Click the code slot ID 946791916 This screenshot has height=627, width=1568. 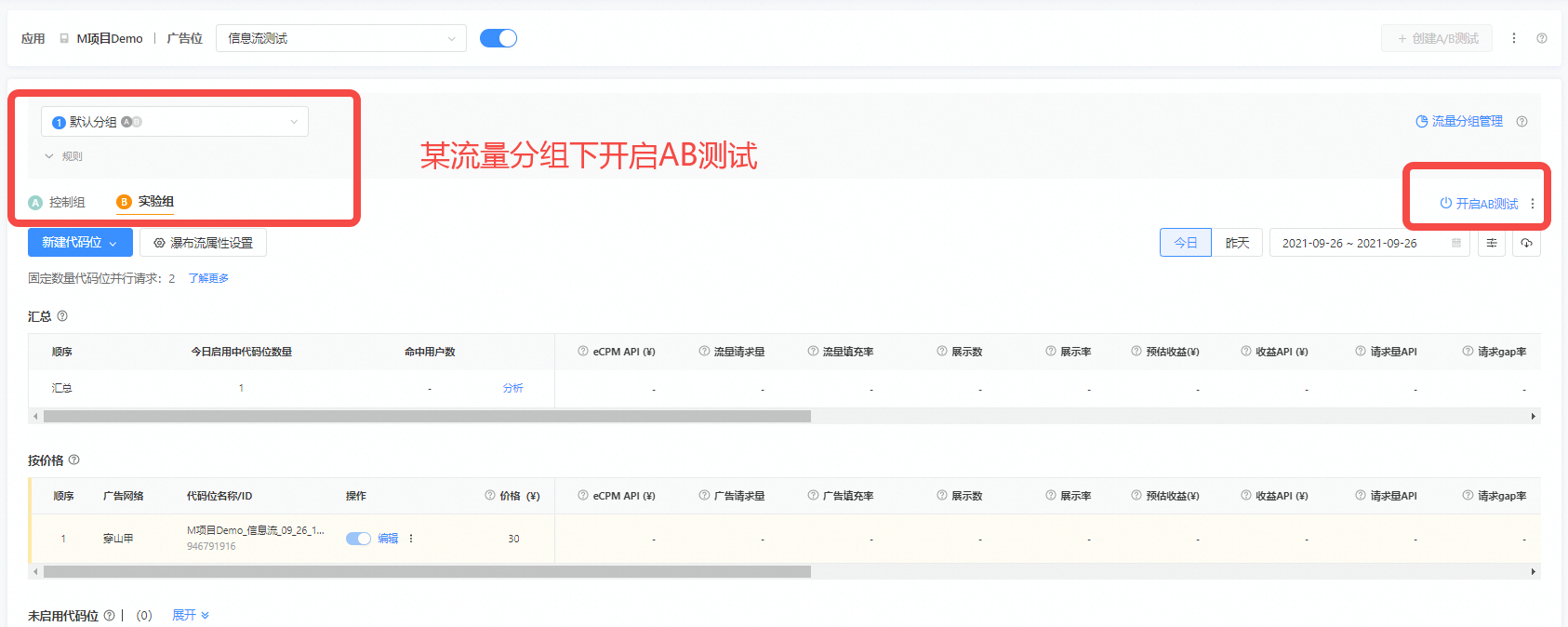tap(211, 546)
